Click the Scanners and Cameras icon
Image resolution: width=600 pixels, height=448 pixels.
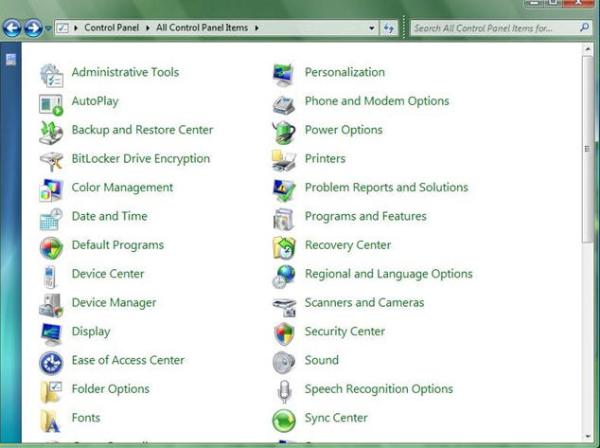click(x=284, y=307)
